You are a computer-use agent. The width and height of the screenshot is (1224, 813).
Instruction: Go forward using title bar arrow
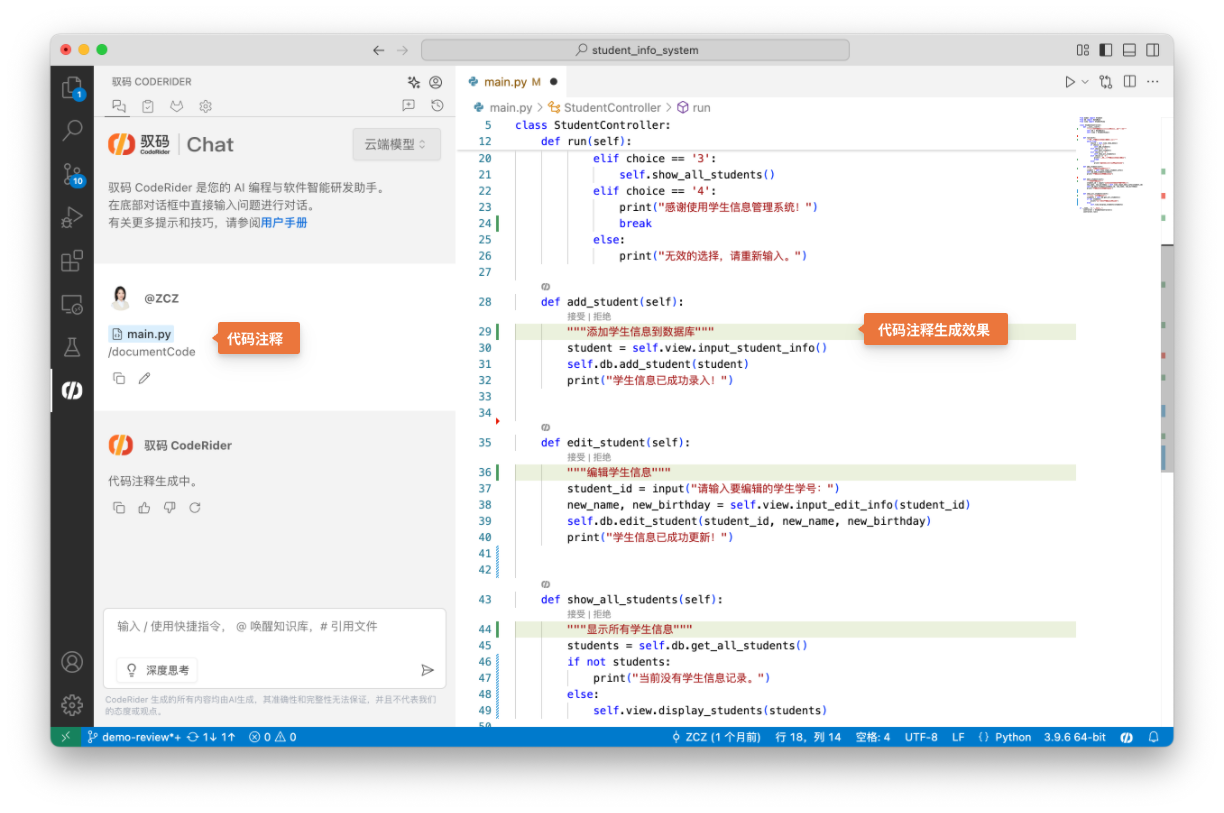[402, 50]
